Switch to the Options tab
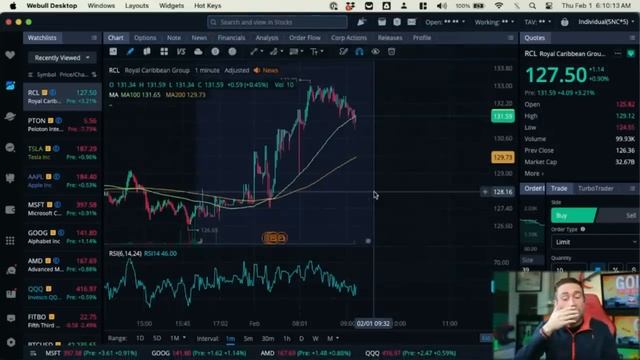The height and width of the screenshot is (360, 640). pos(145,38)
